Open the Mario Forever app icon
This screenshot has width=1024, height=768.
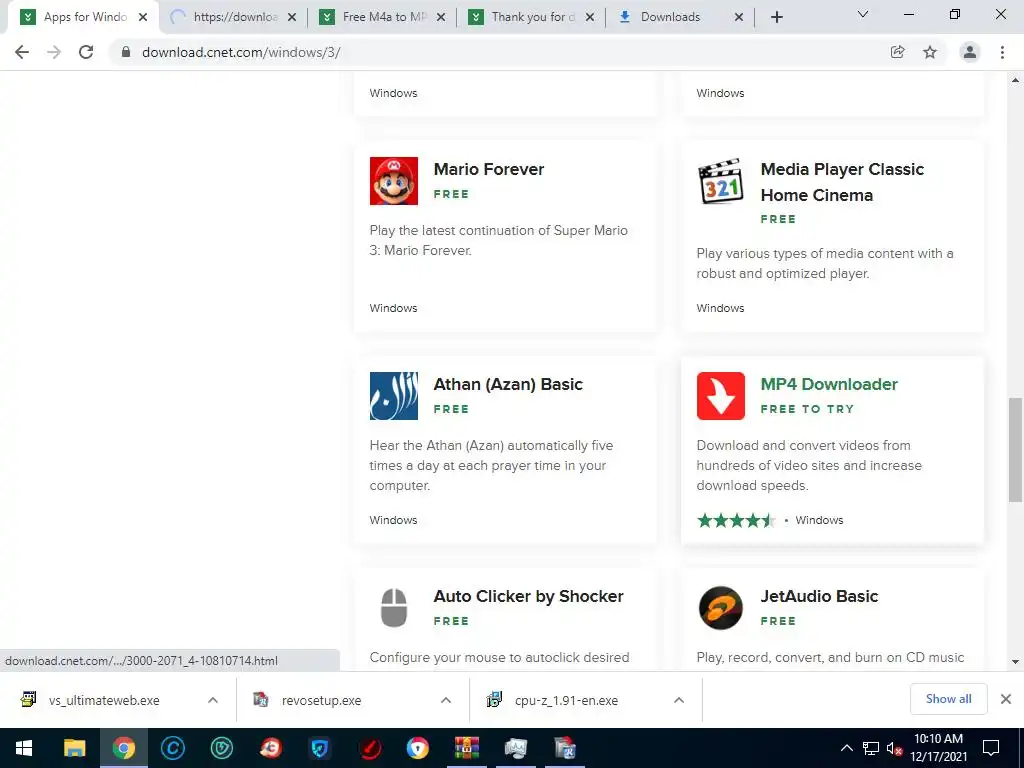click(x=393, y=181)
